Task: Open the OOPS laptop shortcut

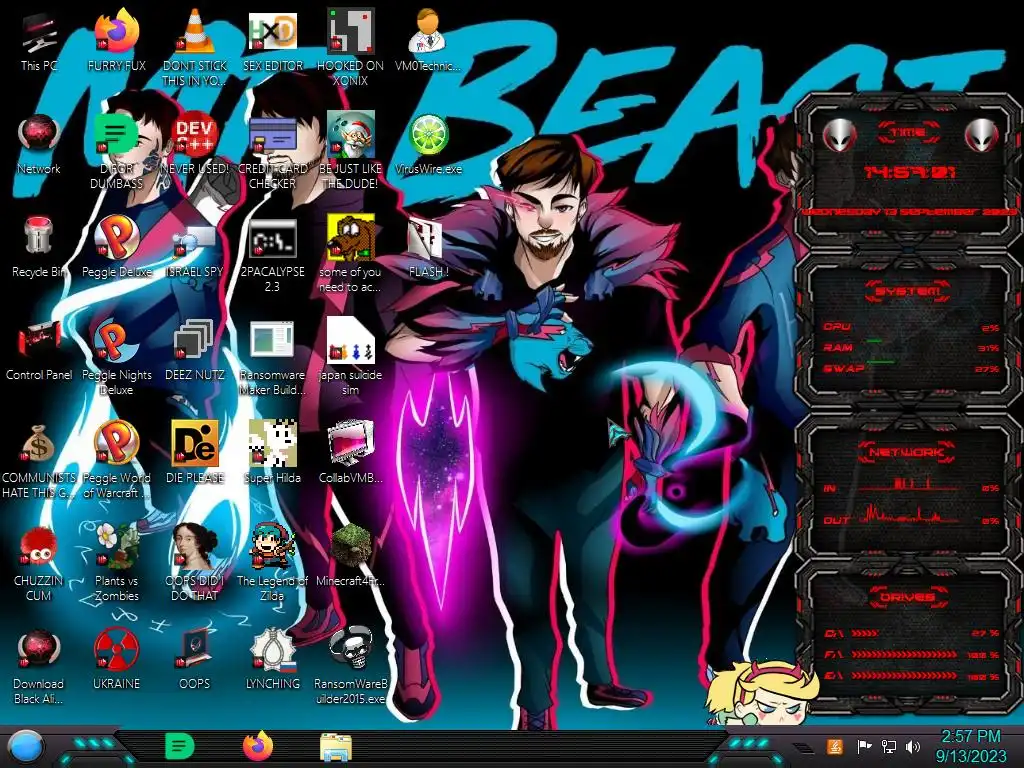Action: (x=195, y=661)
